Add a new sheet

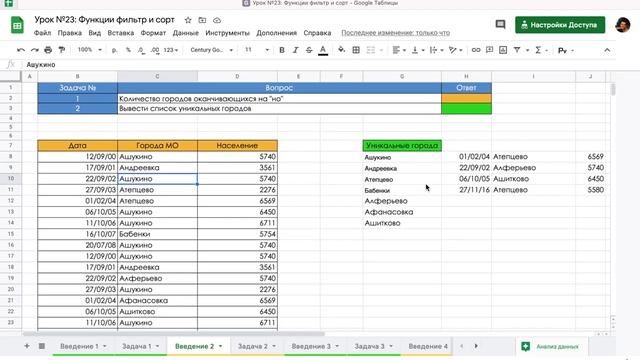[x=27, y=346]
